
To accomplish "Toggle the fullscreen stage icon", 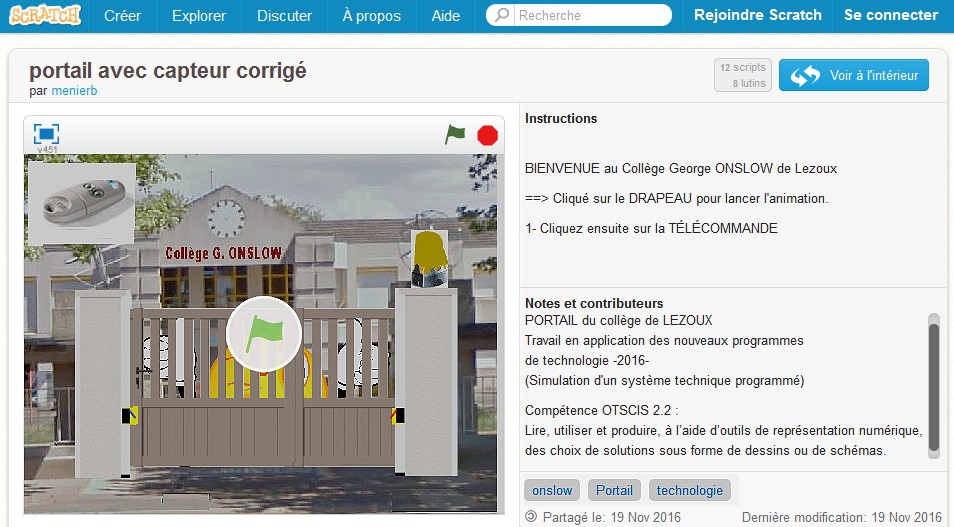I will point(46,134).
